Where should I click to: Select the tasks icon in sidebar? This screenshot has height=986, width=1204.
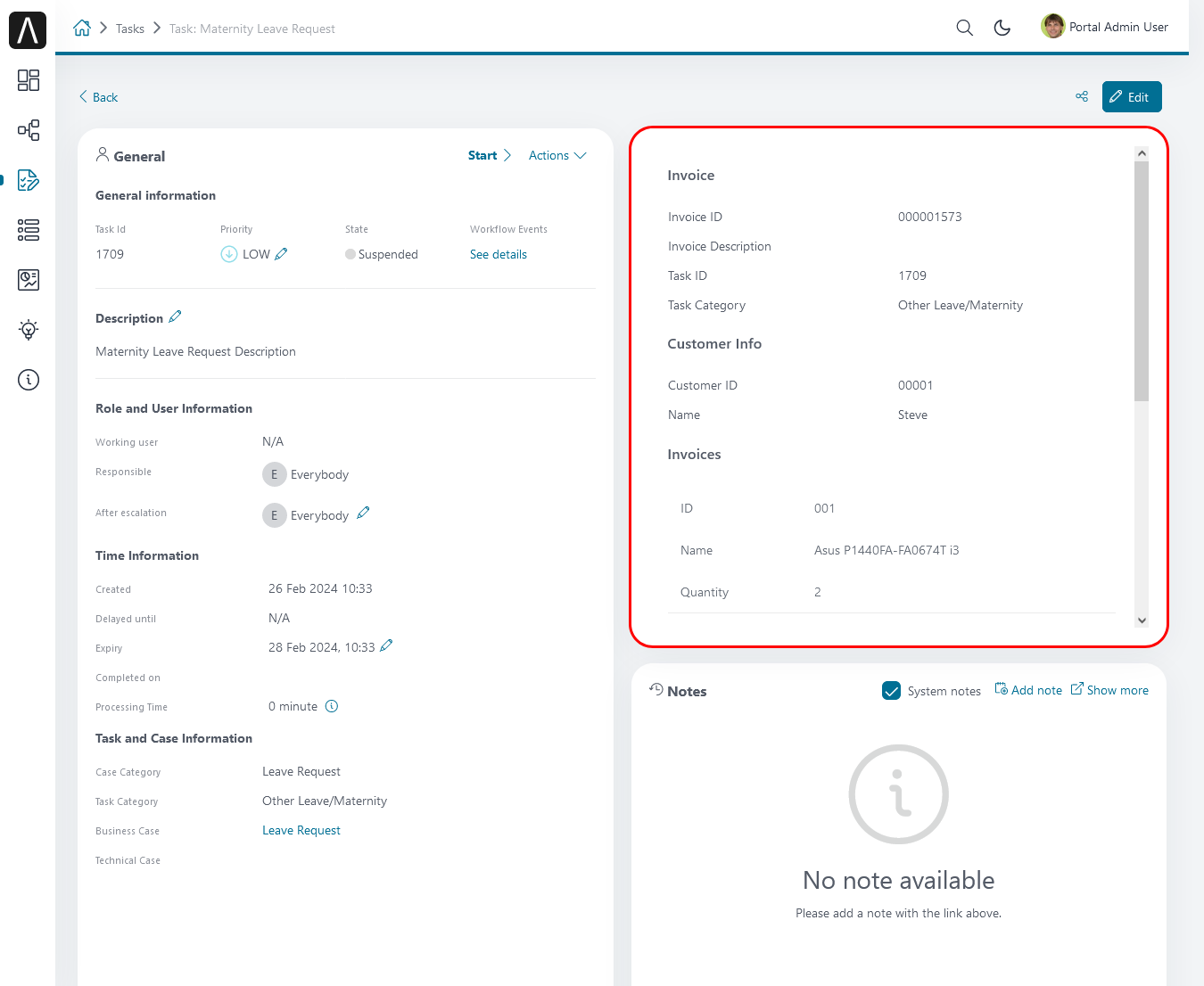[x=29, y=180]
